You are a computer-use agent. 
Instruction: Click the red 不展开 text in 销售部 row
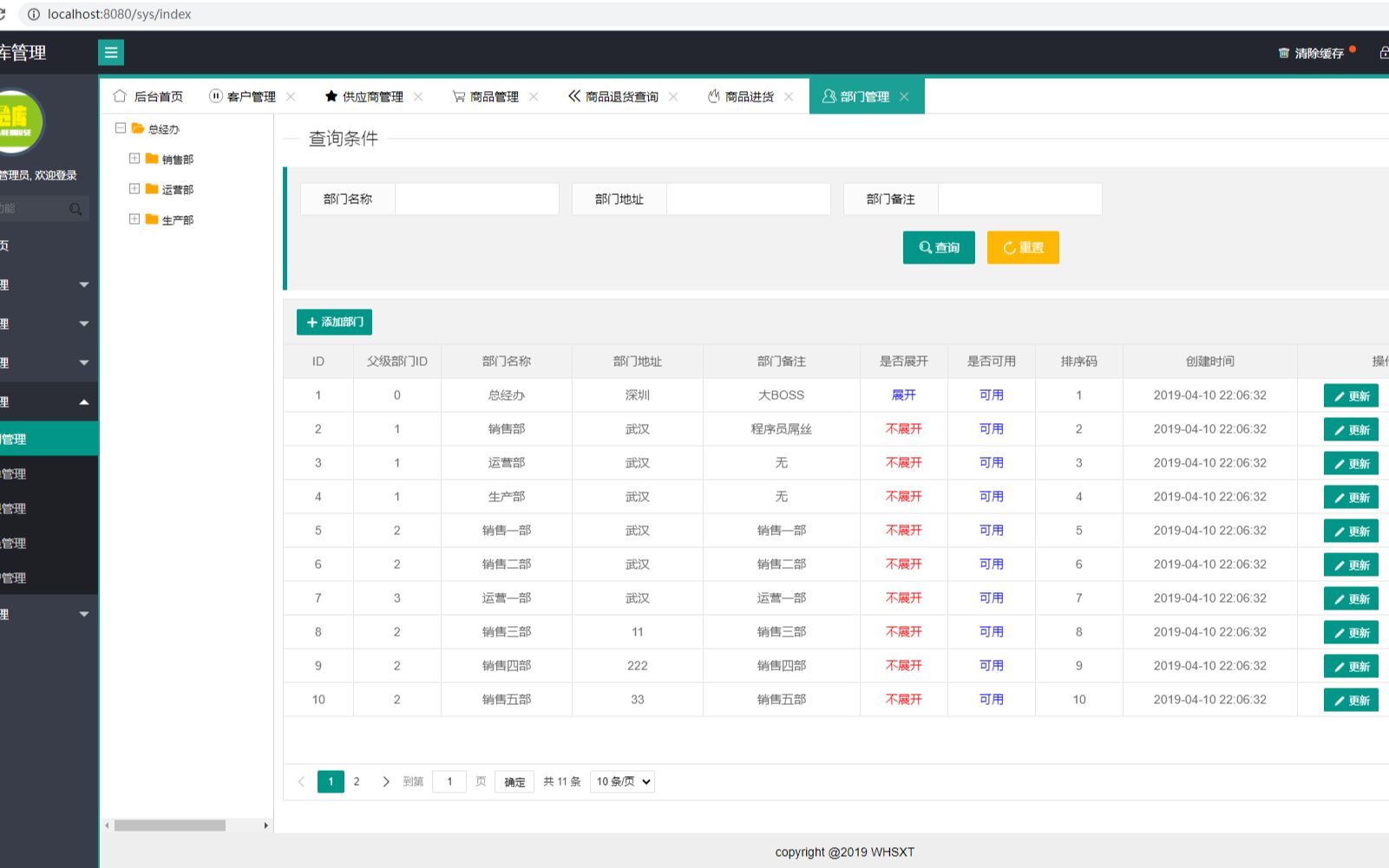[x=904, y=428]
